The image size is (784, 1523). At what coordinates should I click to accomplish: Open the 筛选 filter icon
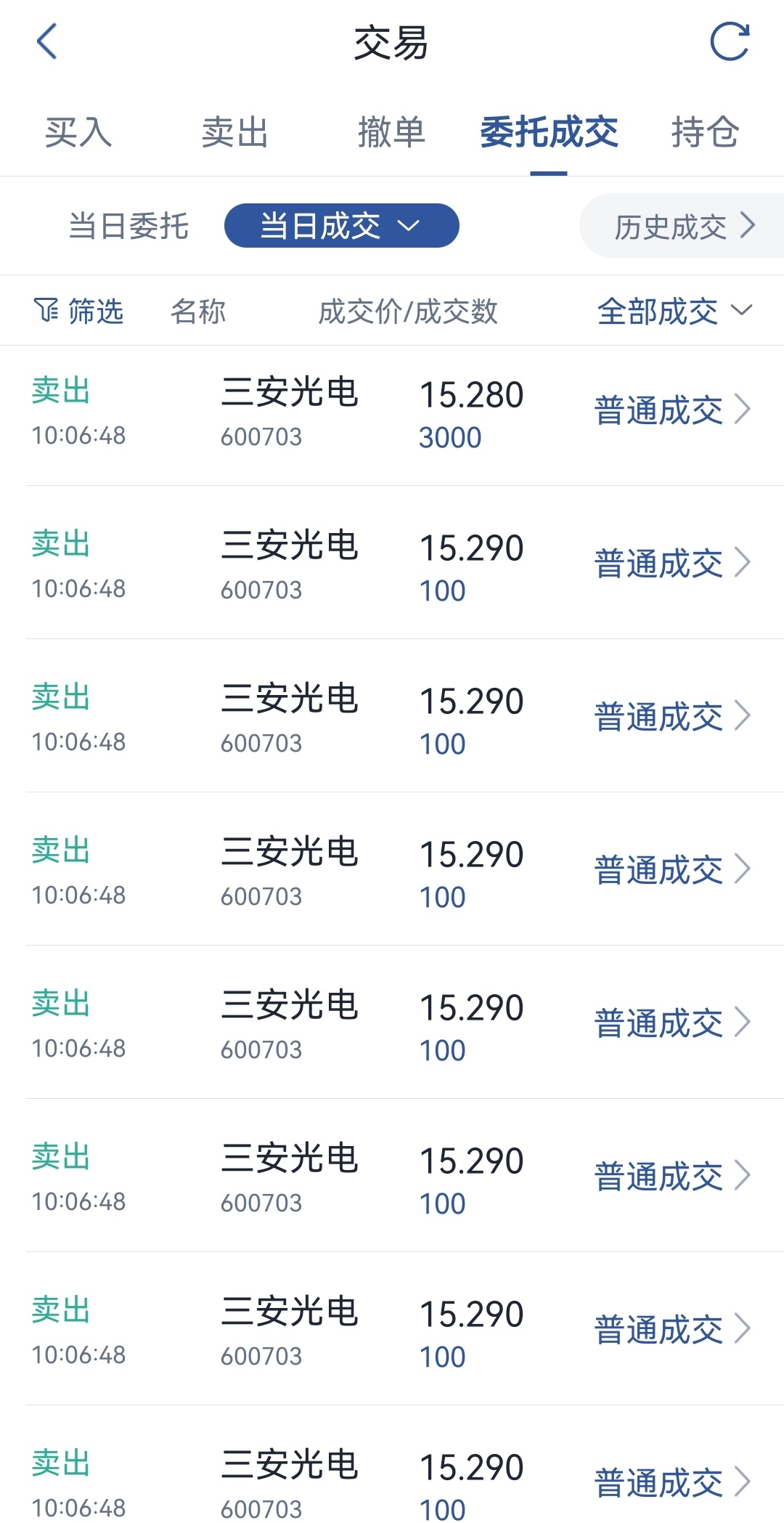46,310
